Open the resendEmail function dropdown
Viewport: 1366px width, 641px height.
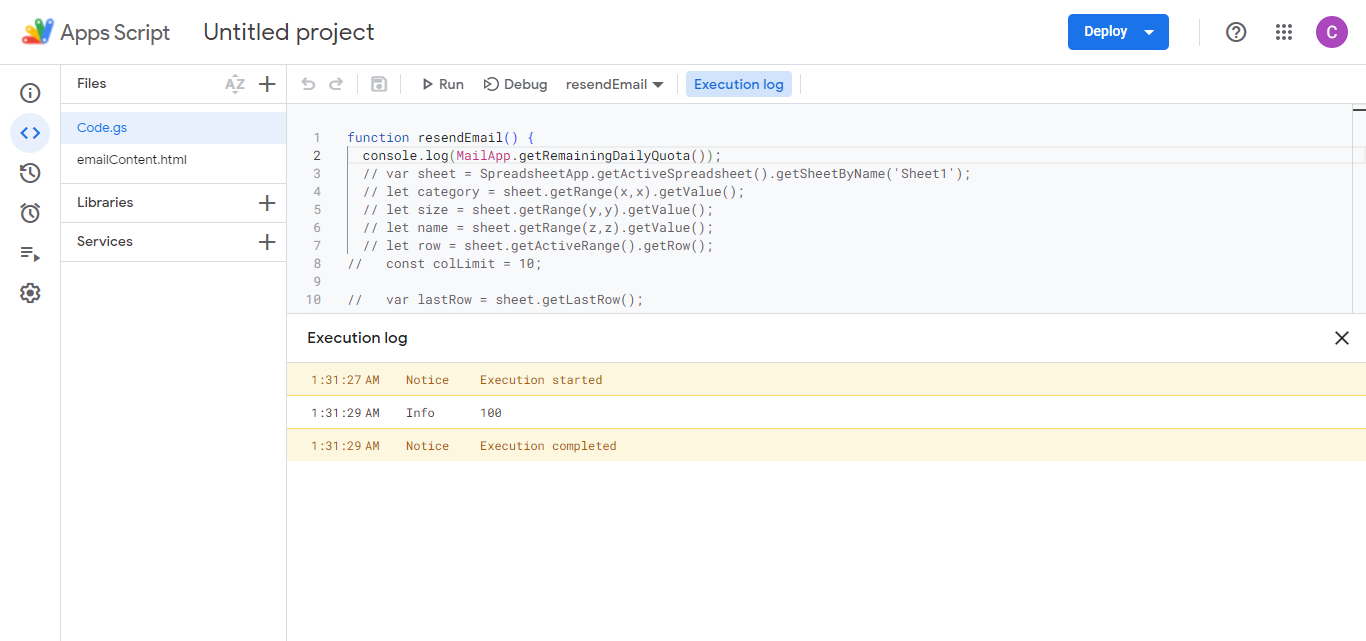coord(615,84)
